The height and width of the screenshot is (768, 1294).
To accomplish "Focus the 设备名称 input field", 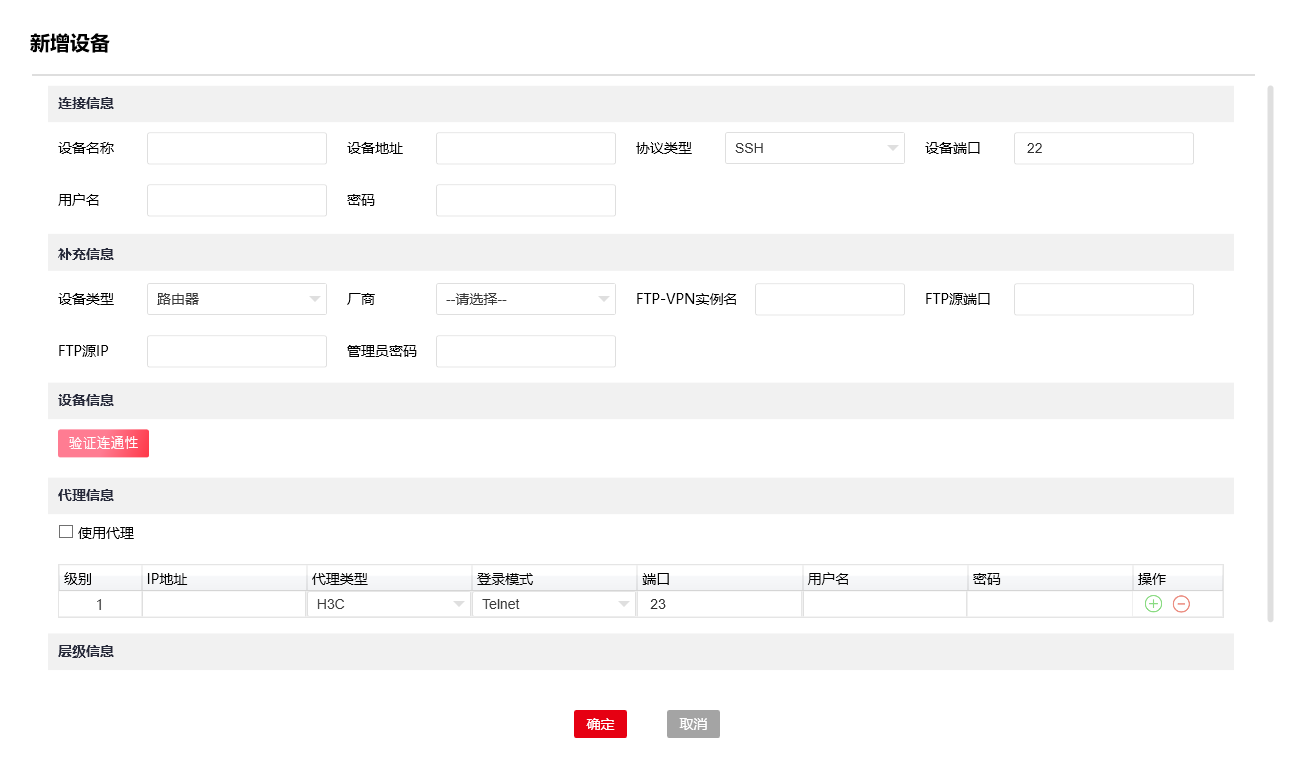I will tap(236, 148).
